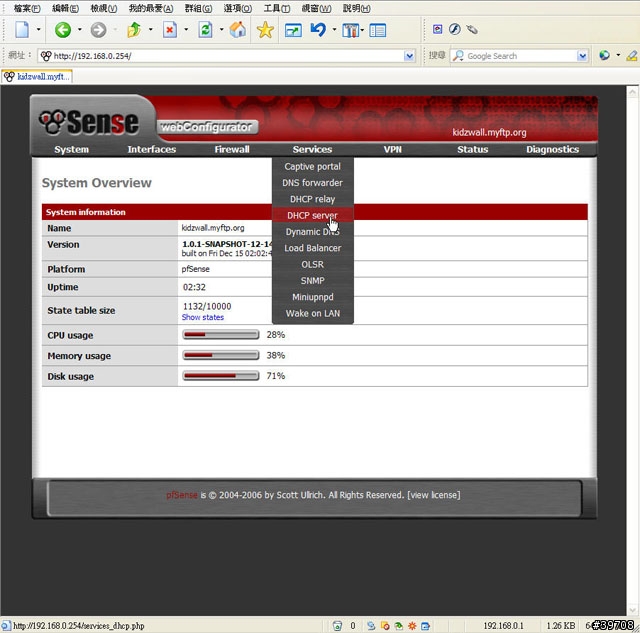The height and width of the screenshot is (633, 640).
Task: Open the Firewall navigation menu
Action: click(x=232, y=149)
